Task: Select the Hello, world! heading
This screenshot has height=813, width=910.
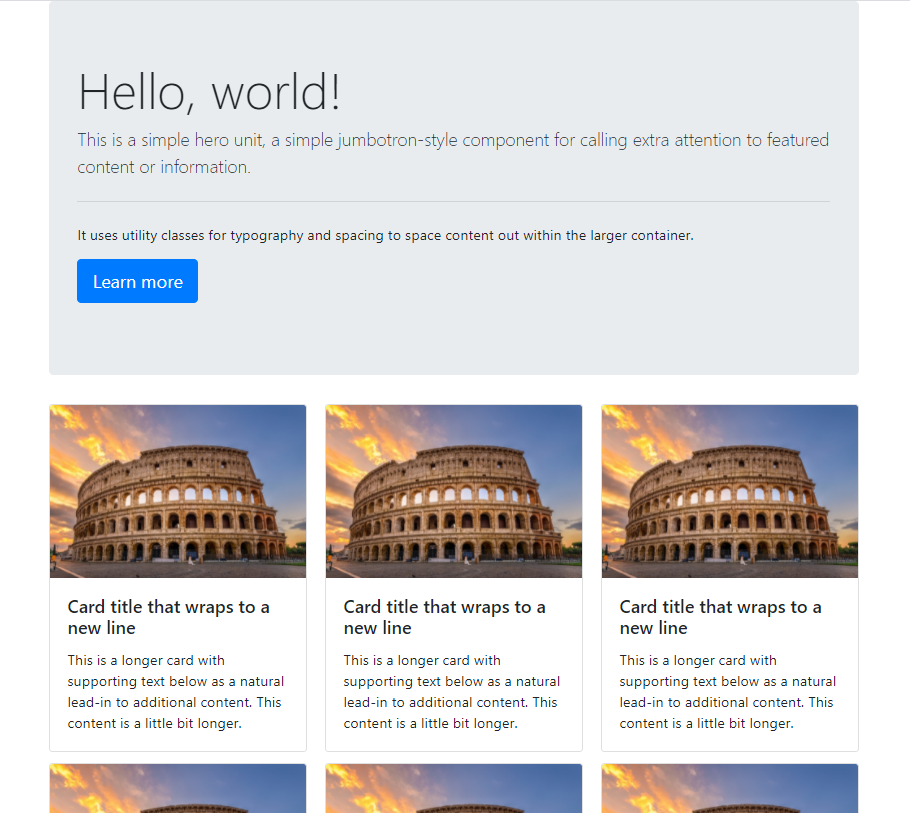Action: (x=209, y=93)
